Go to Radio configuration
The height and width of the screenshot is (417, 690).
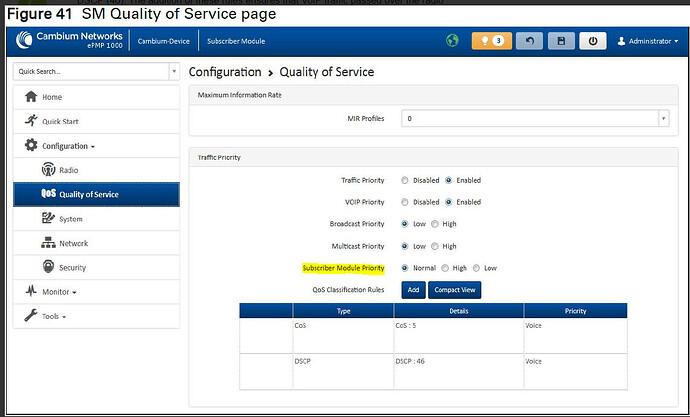coord(96,170)
